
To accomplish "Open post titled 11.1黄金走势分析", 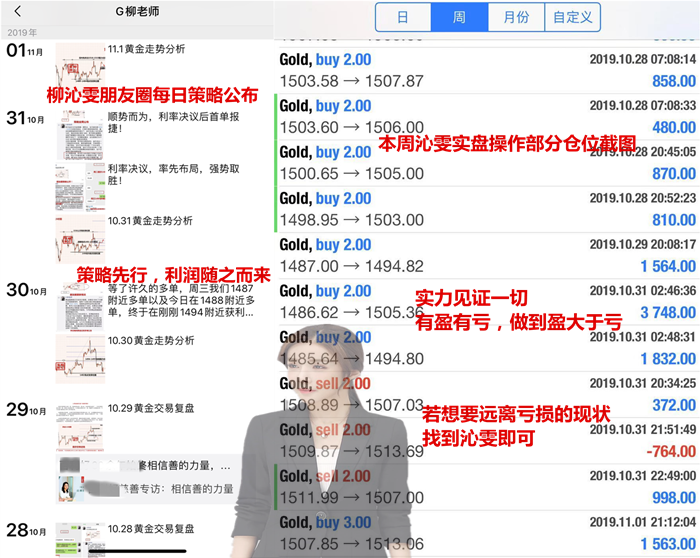I will click(x=146, y=49).
